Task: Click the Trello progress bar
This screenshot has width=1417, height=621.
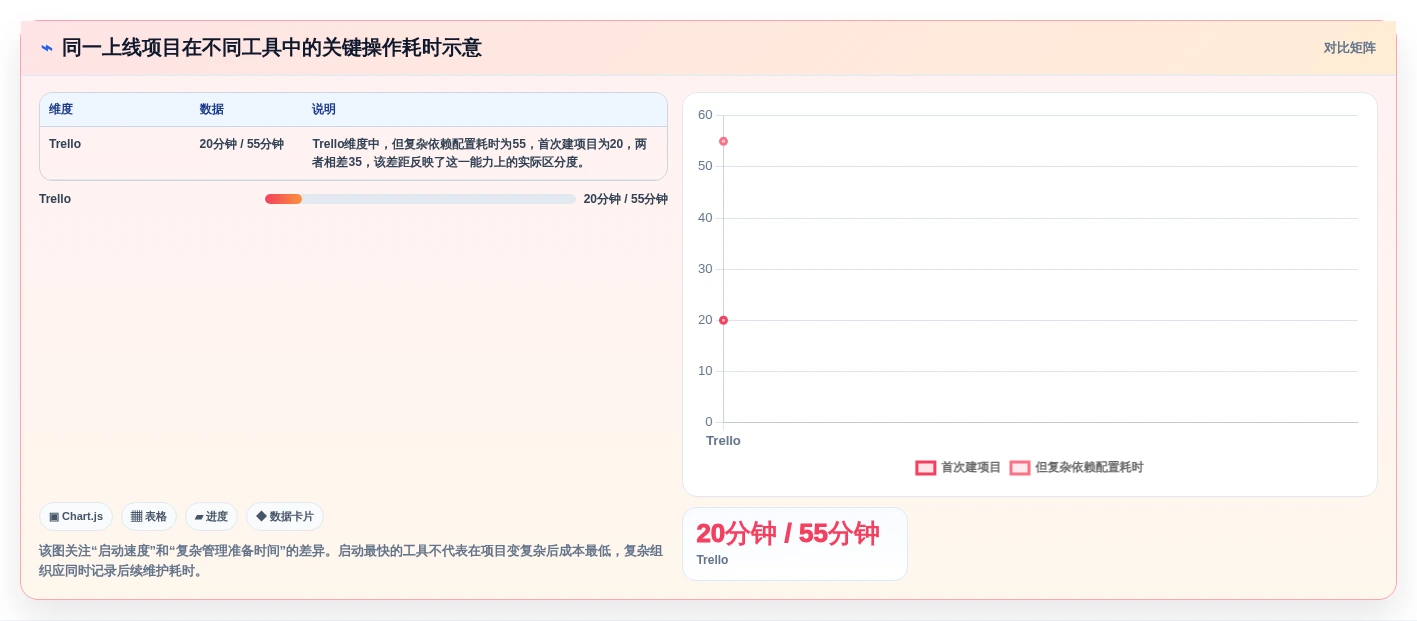Action: point(420,199)
